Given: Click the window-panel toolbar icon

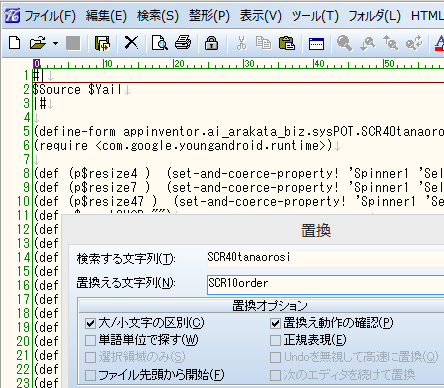Looking at the screenshot, I should tap(316, 44).
